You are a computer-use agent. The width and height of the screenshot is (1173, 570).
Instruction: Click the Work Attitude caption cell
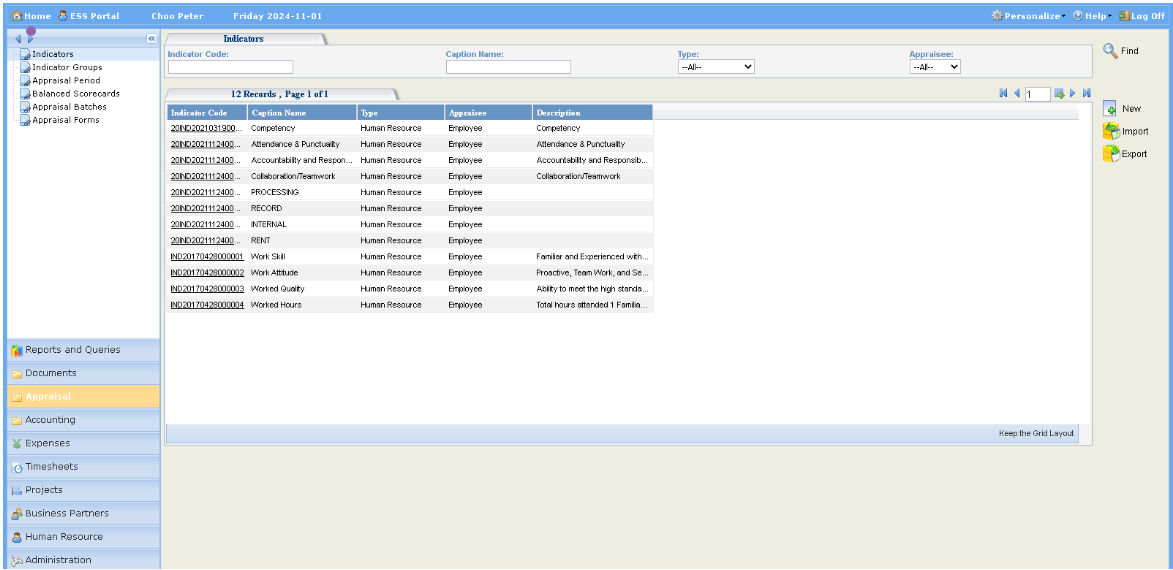[x=302, y=273]
